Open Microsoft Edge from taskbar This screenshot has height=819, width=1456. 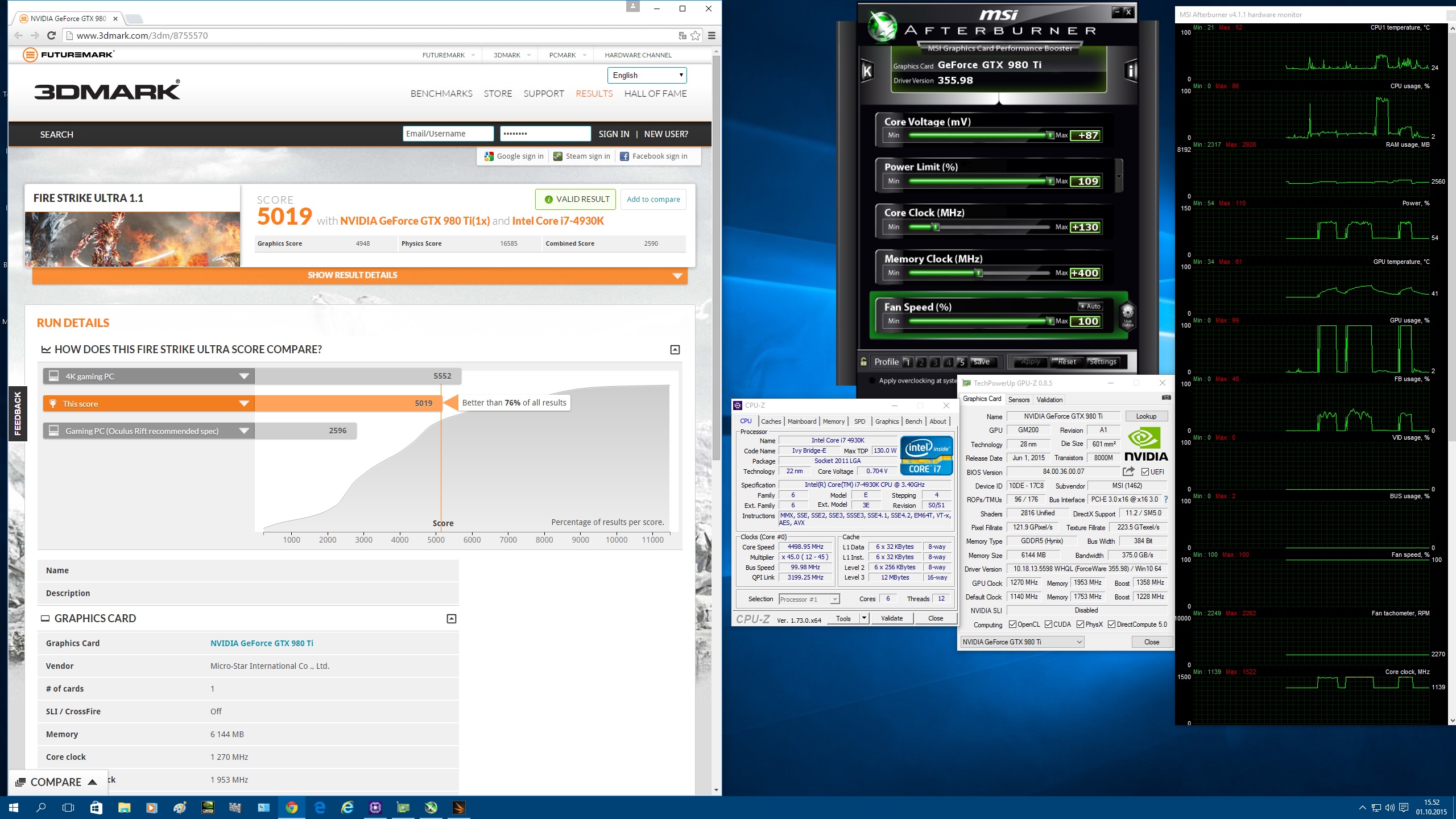click(x=320, y=808)
